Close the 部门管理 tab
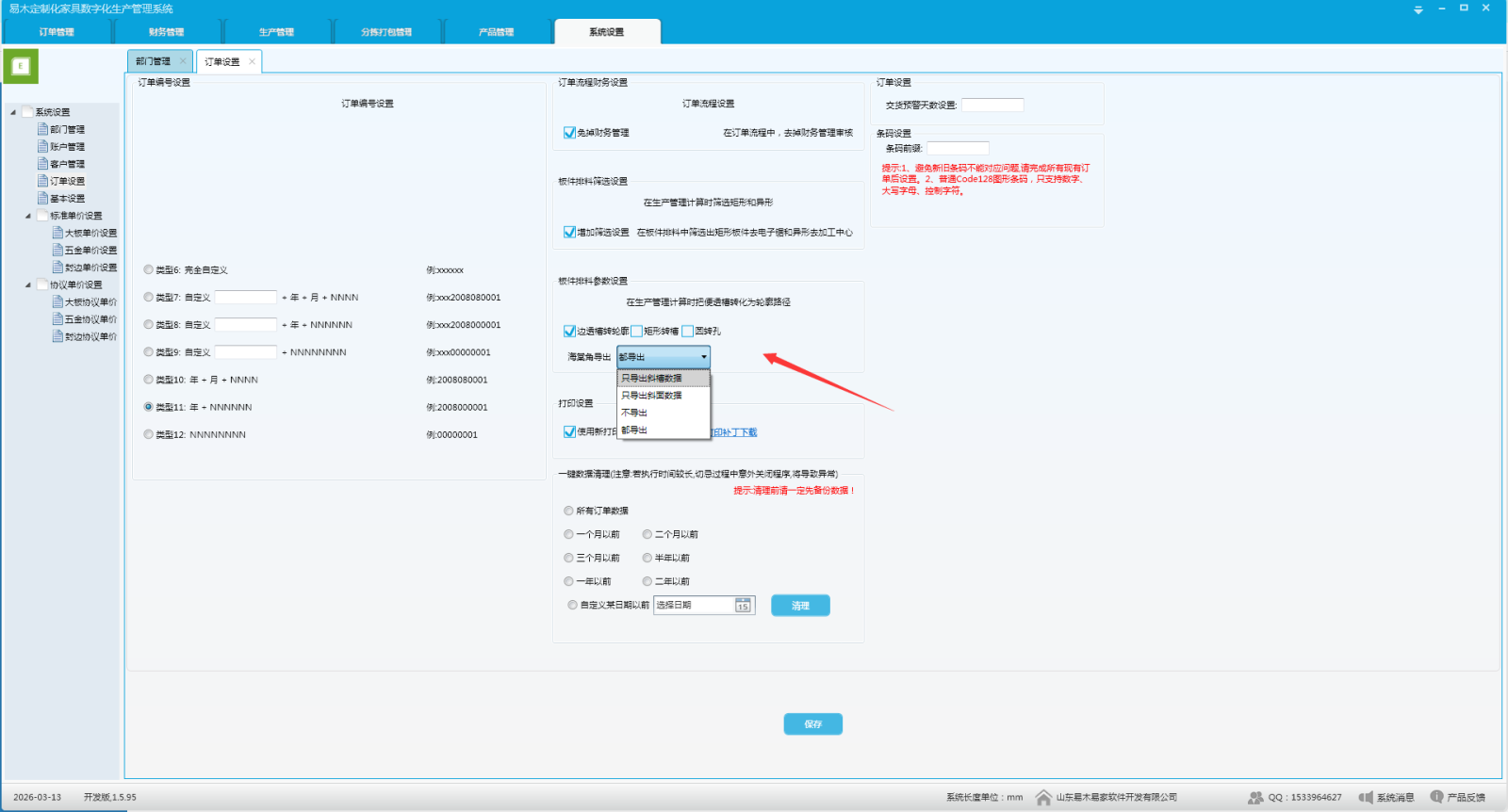The image size is (1508, 812). [183, 61]
